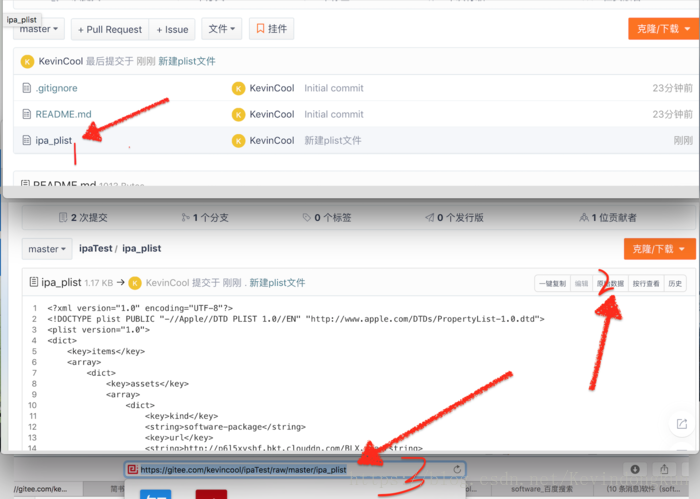The height and width of the screenshot is (499, 700).
Task: Click the + Pull Request button
Action: (x=110, y=29)
